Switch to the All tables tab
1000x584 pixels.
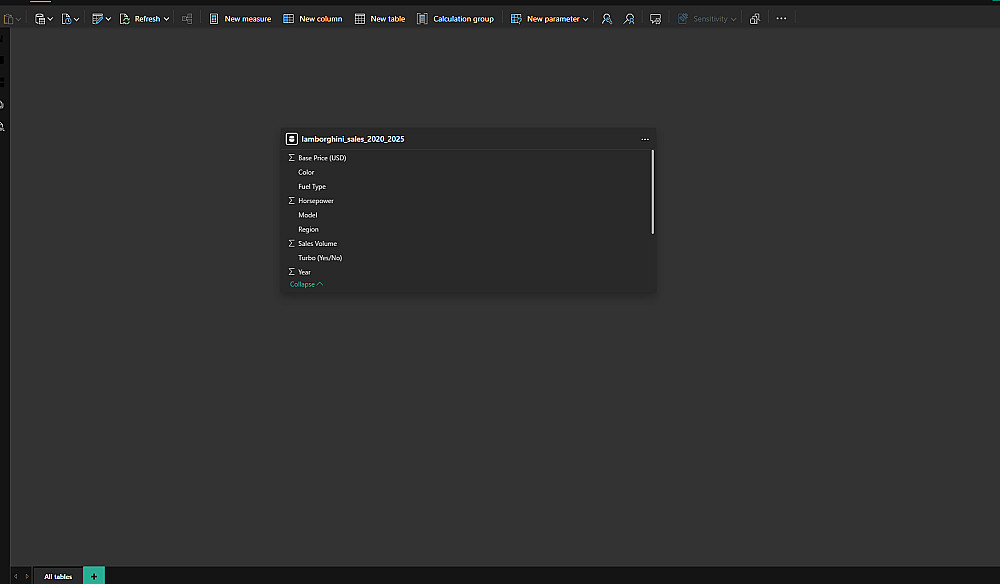click(x=58, y=576)
